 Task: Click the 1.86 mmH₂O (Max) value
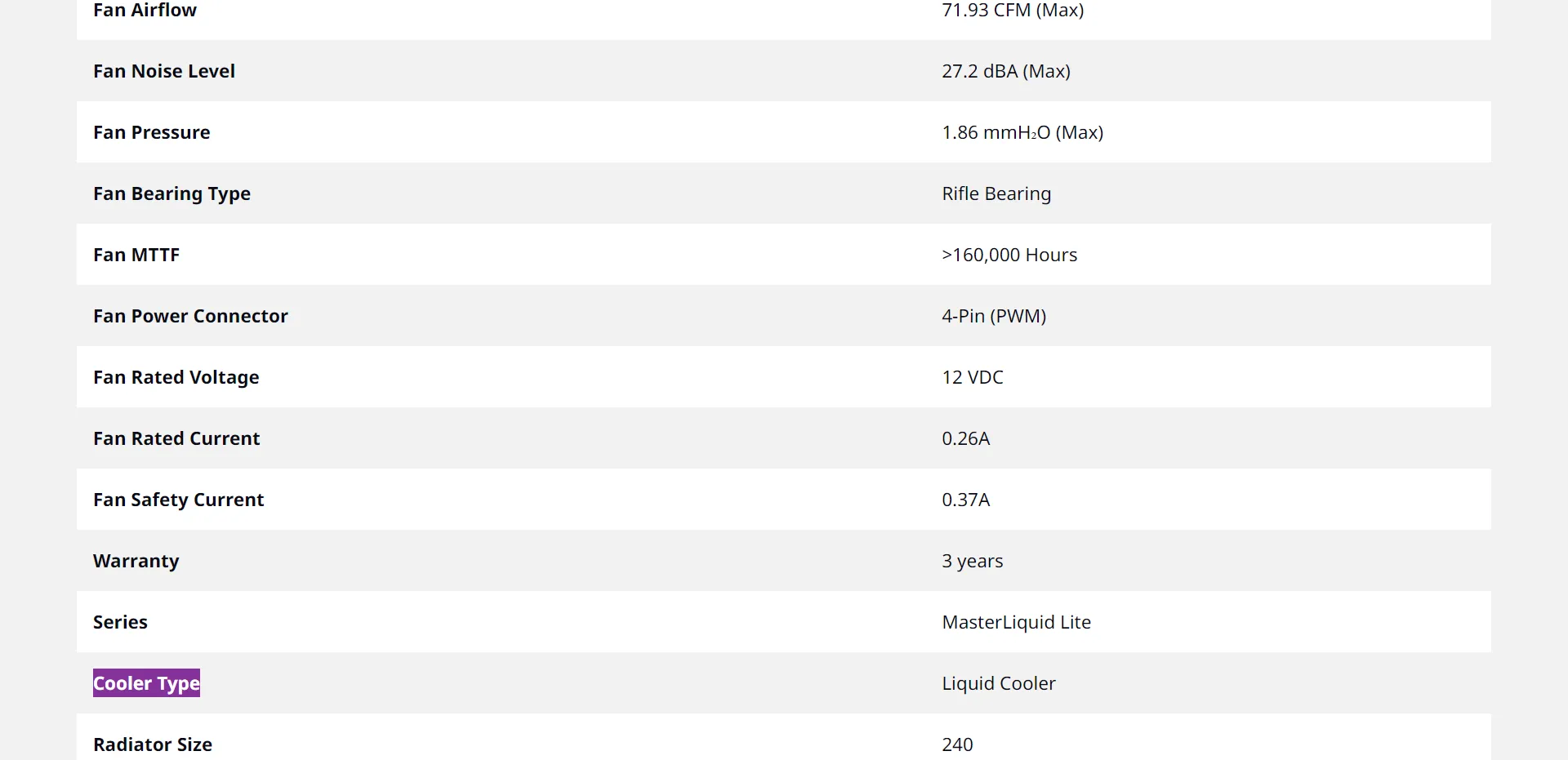1022,132
